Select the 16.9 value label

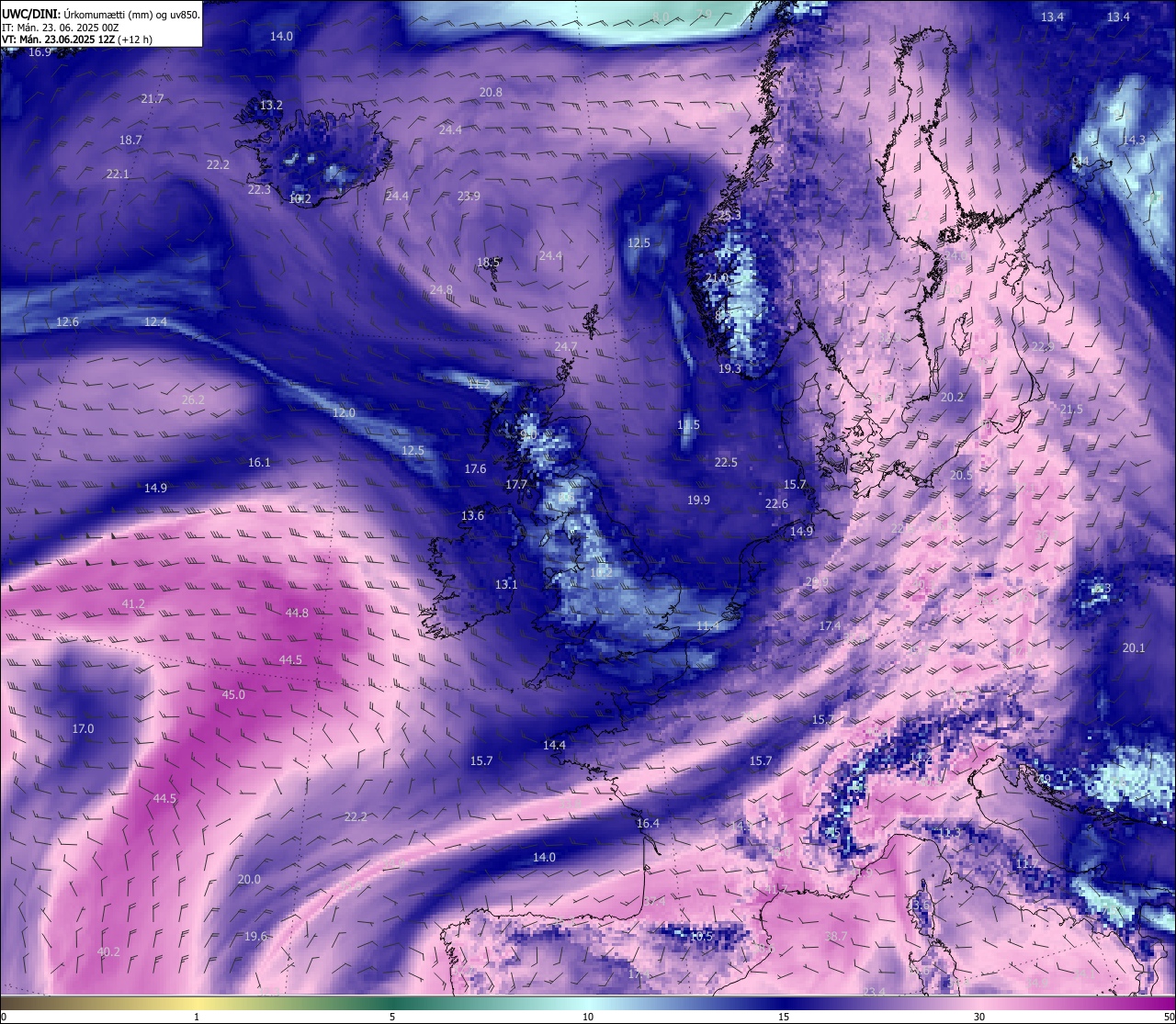point(40,52)
